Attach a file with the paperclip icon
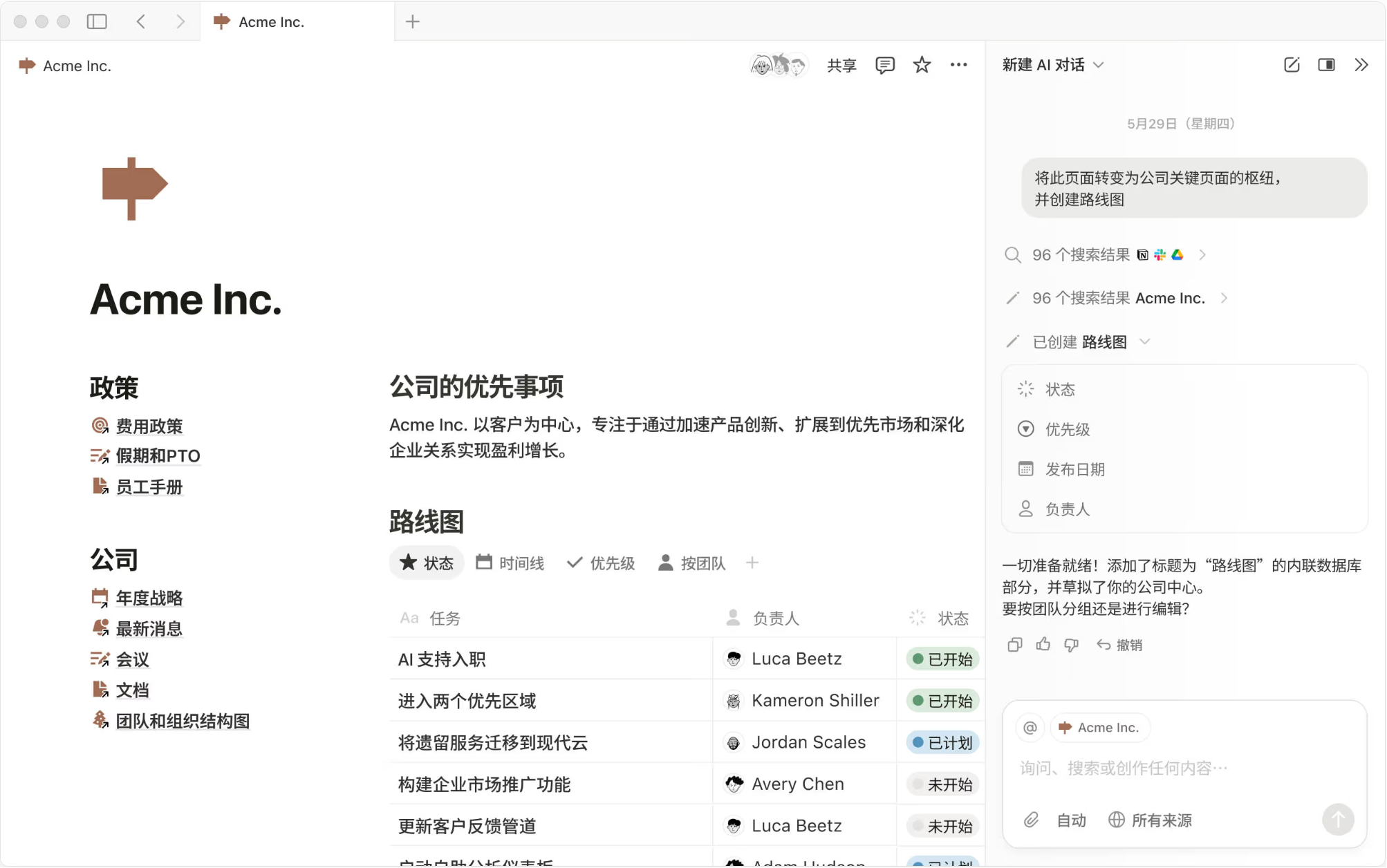Image resolution: width=1387 pixels, height=868 pixels. [x=1031, y=820]
